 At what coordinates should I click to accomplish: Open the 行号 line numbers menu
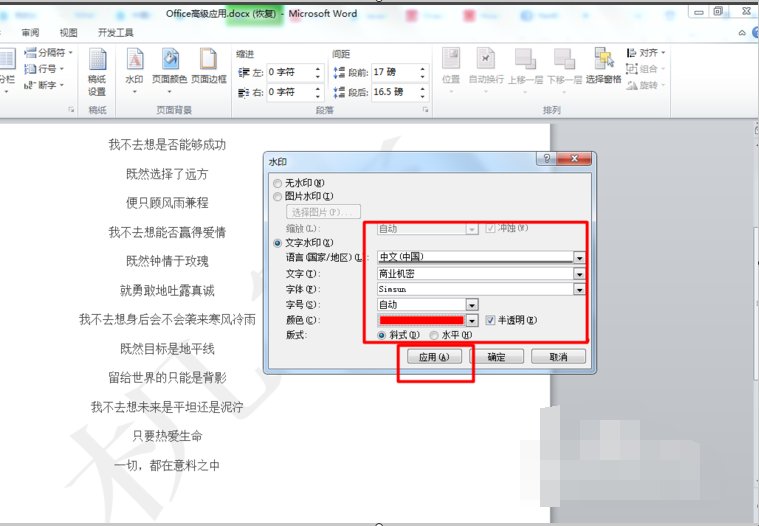(45, 69)
